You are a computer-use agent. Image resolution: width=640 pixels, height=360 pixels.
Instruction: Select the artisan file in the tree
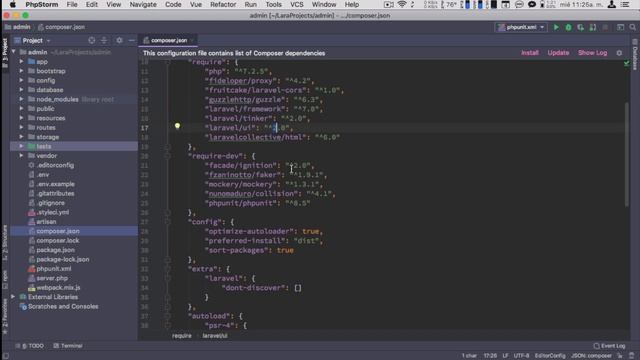(46, 222)
